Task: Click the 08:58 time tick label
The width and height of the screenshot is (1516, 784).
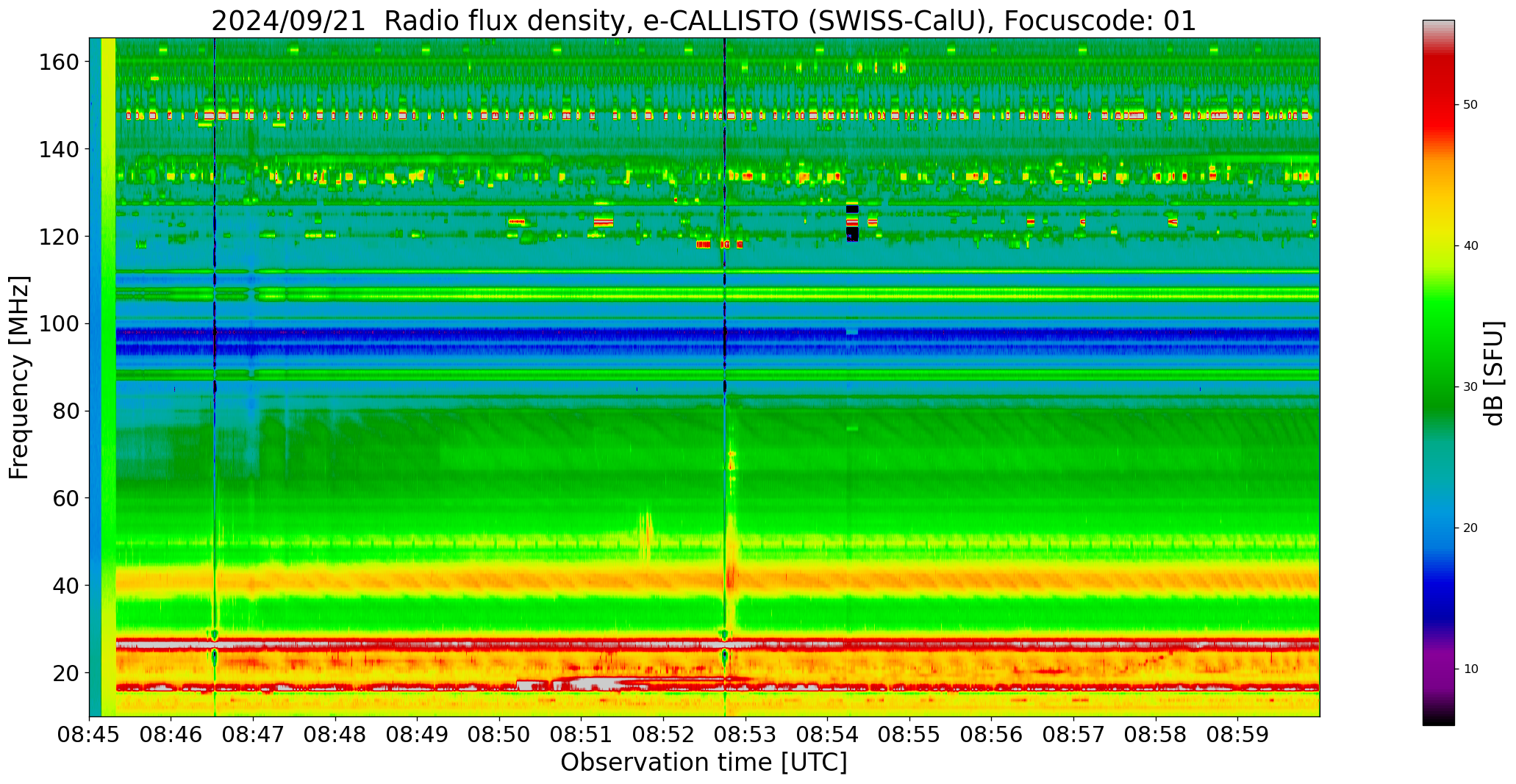Action: point(1156,735)
